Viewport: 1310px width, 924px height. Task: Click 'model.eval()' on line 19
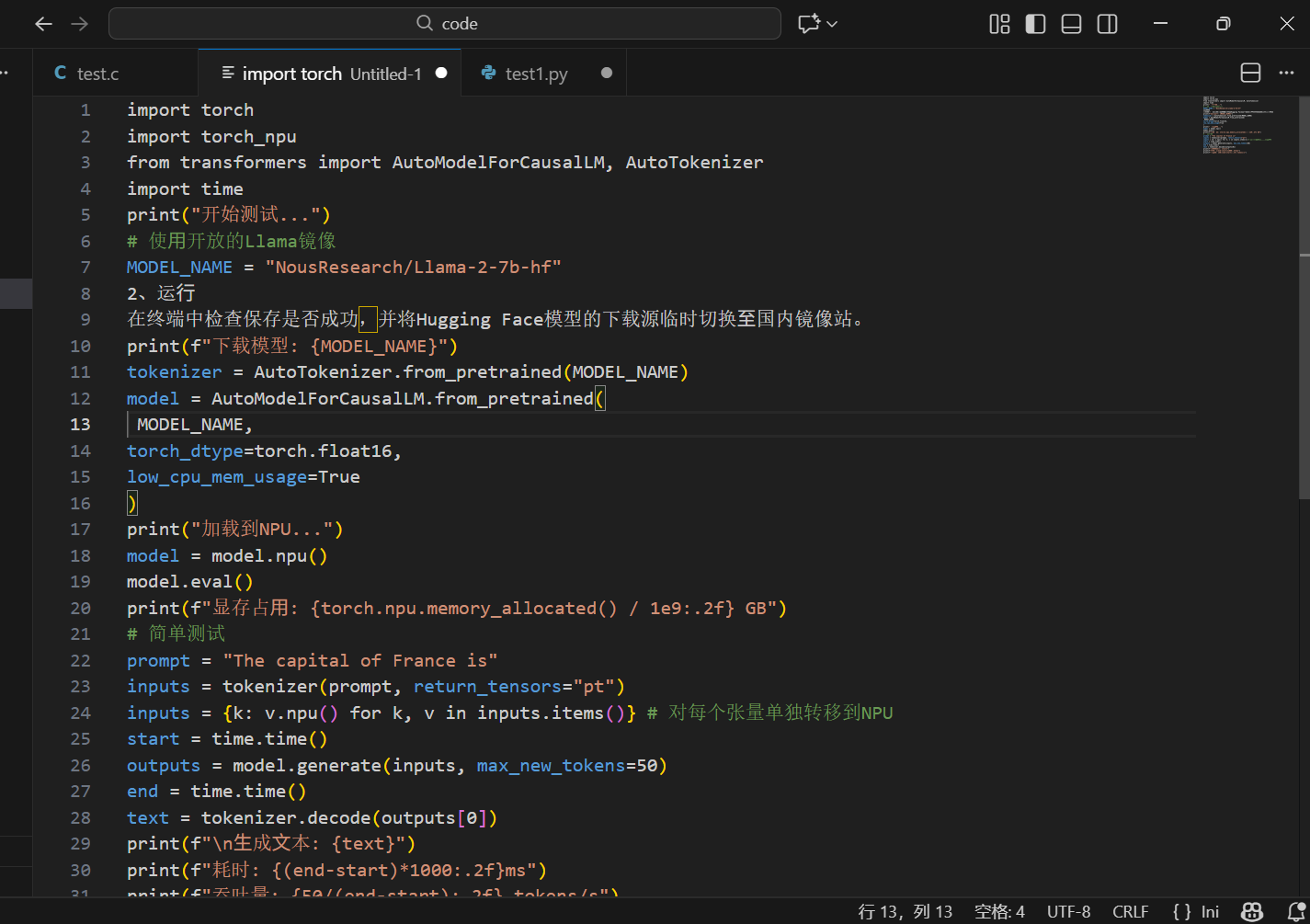pos(190,582)
